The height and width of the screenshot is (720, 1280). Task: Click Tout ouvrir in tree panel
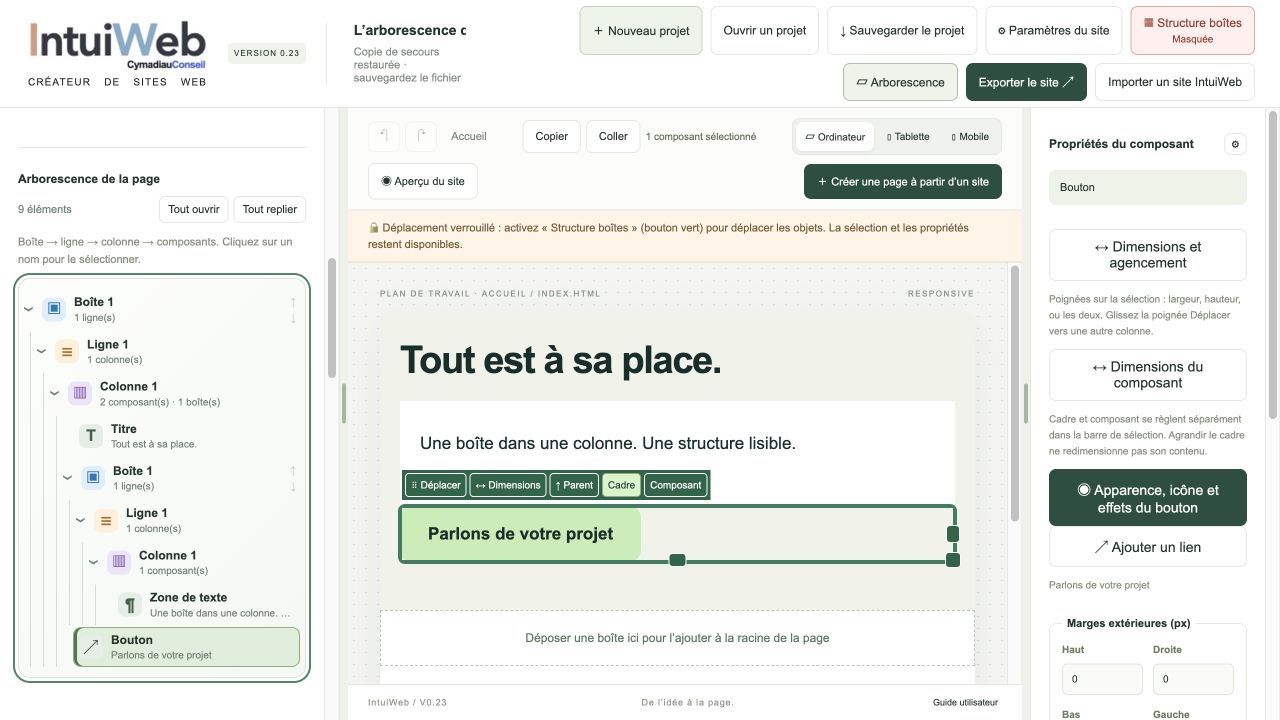pyautogui.click(x=194, y=209)
